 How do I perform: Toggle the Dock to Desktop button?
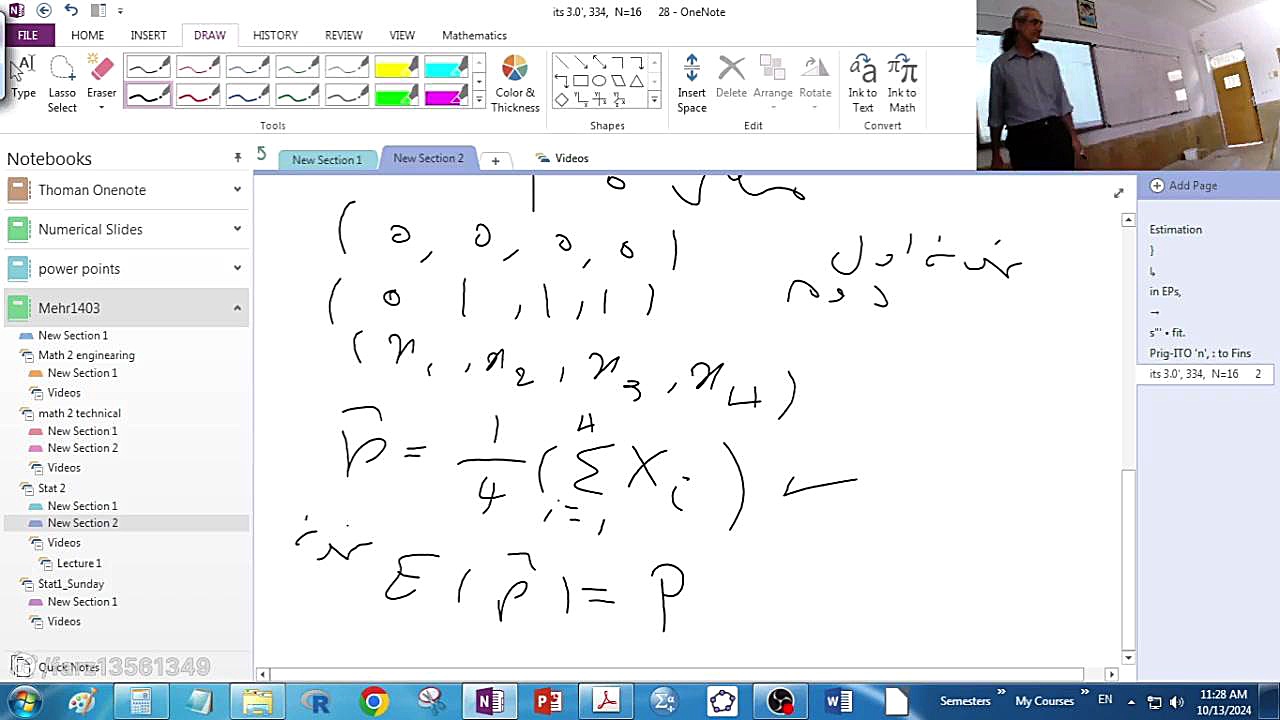(97, 11)
